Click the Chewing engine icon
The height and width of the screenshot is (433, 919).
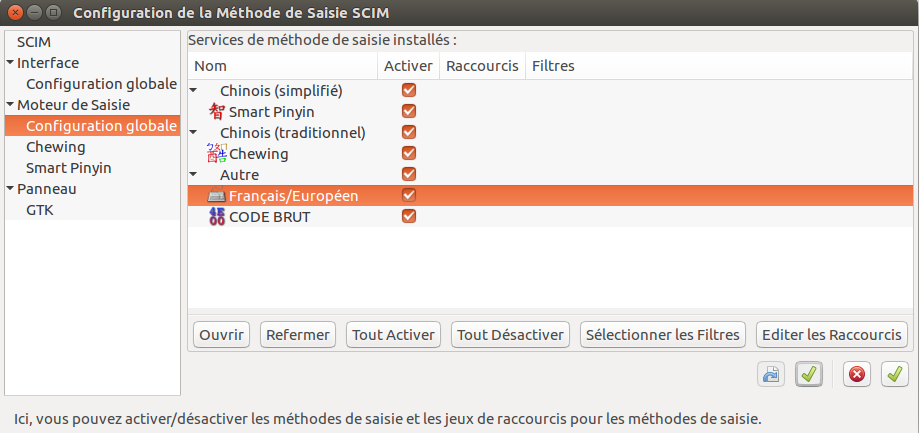pos(217,154)
